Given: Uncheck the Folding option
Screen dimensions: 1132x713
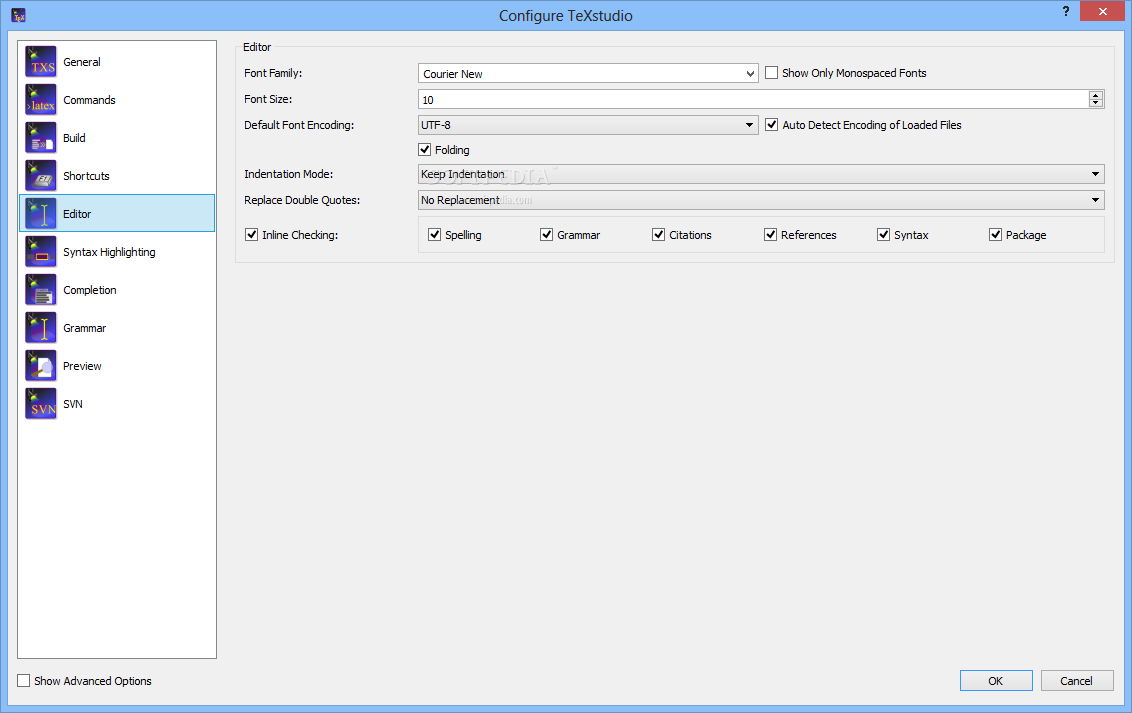Looking at the screenshot, I should pos(424,149).
